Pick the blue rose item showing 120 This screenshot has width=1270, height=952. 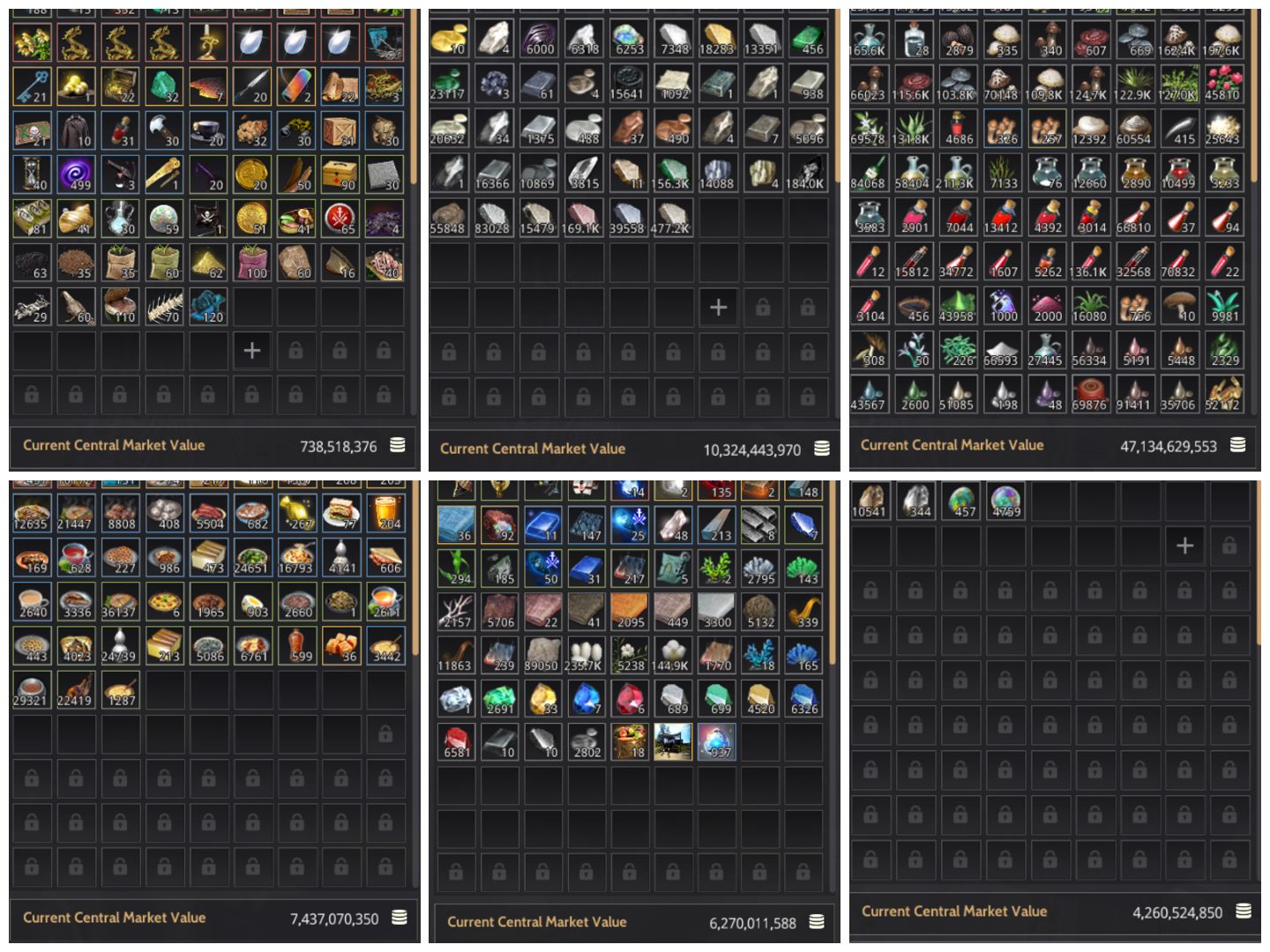click(x=208, y=306)
